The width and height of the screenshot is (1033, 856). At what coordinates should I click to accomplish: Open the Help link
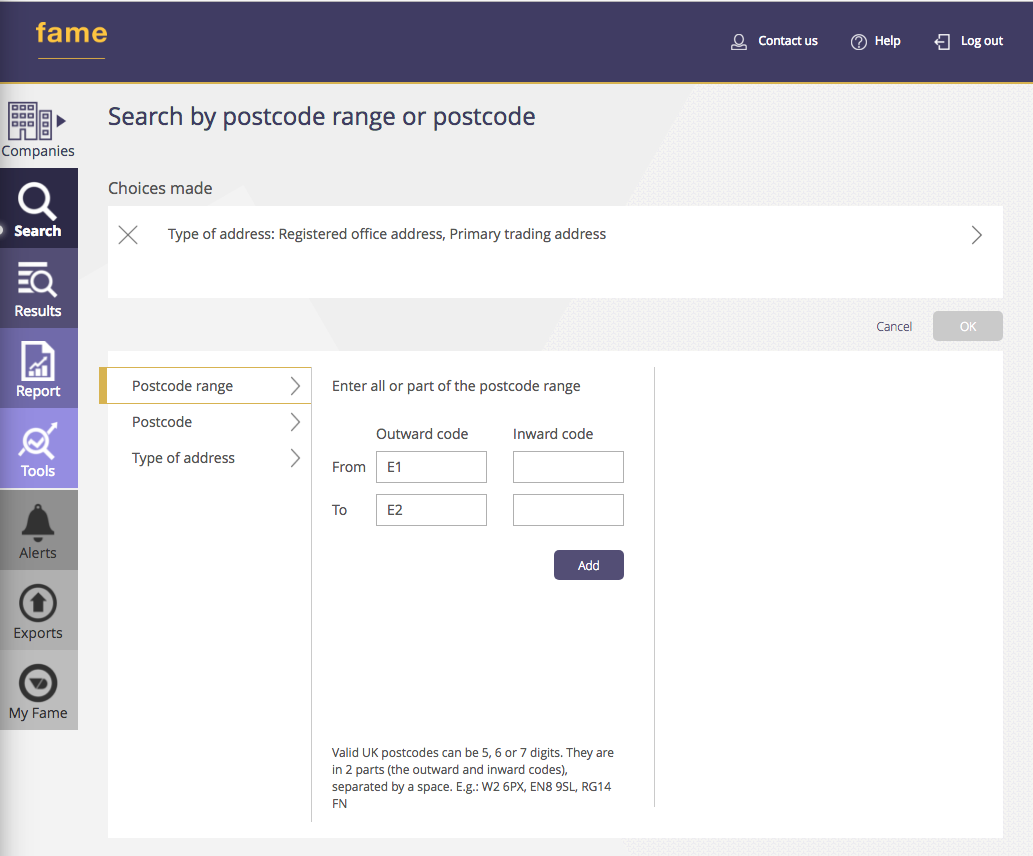pyautogui.click(x=875, y=41)
